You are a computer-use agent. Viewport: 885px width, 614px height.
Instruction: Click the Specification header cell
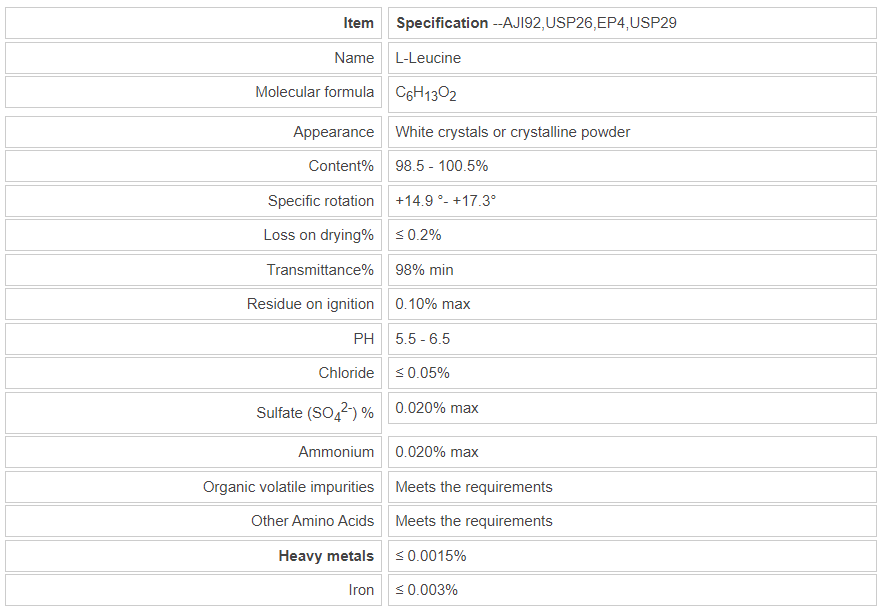click(536, 23)
